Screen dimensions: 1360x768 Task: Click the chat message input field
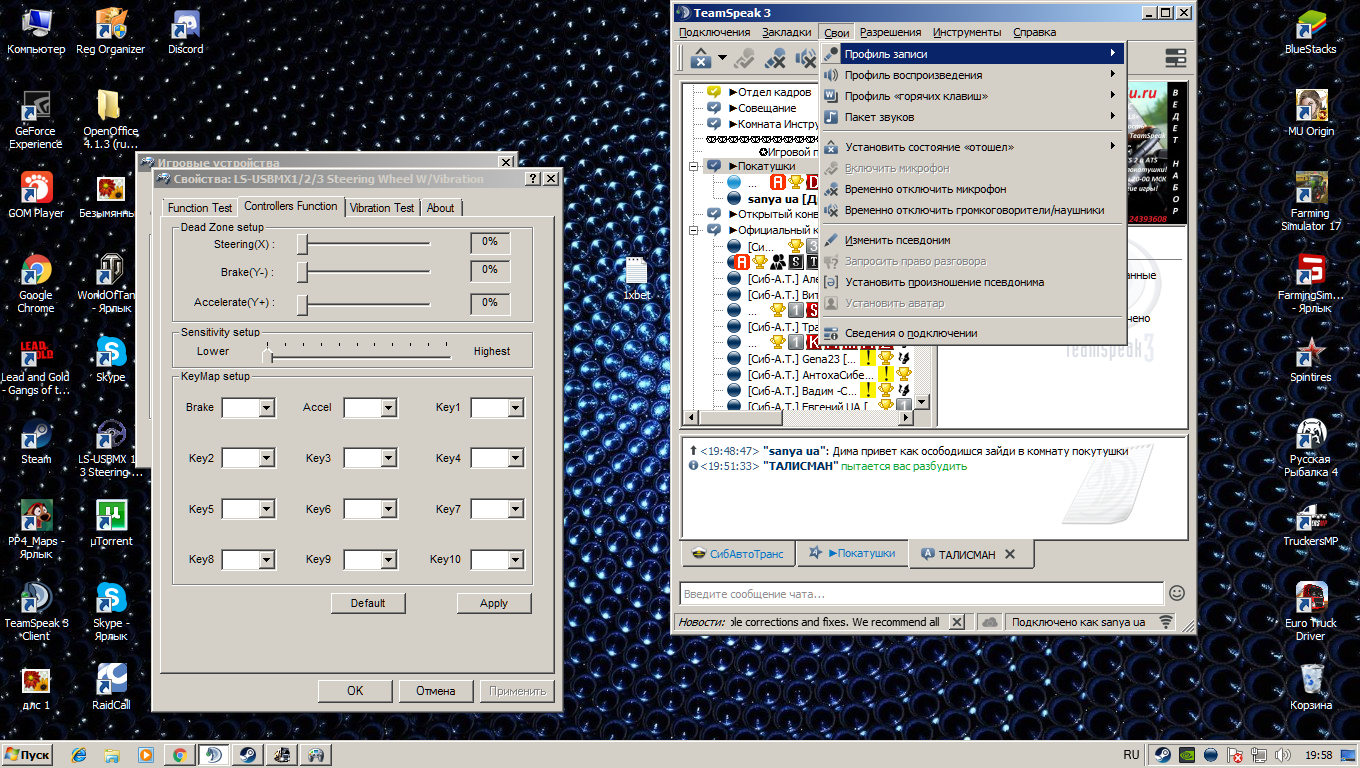[x=920, y=594]
